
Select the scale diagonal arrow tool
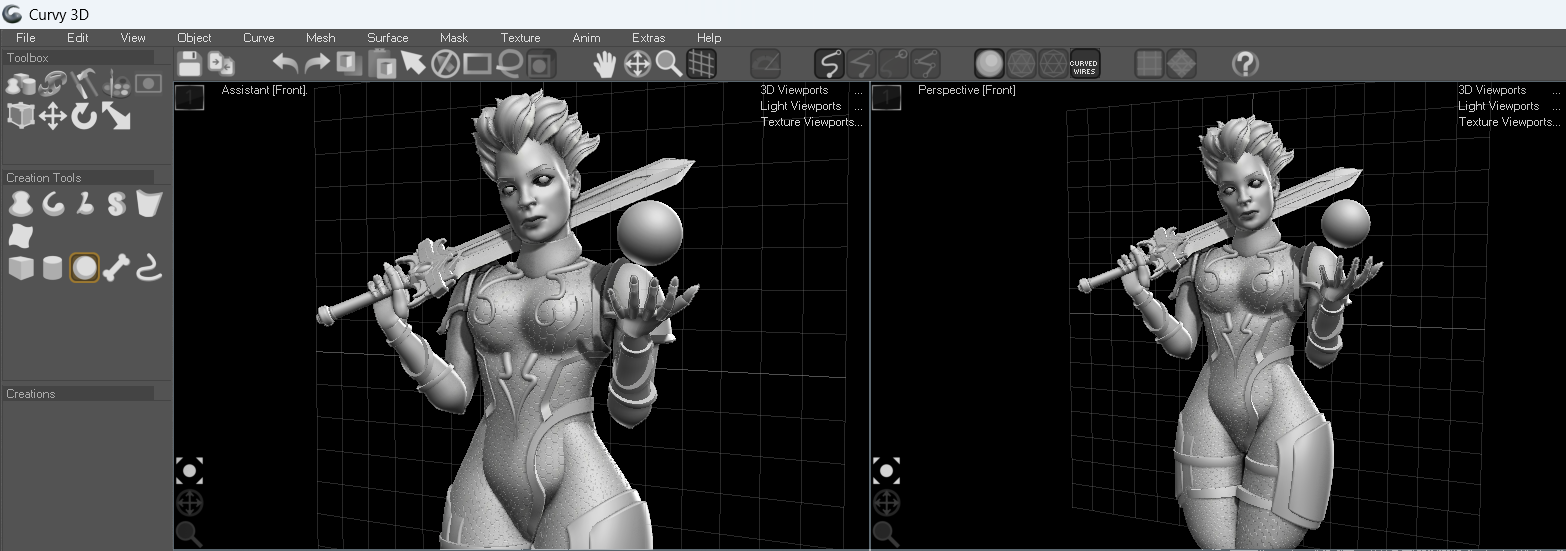(116, 116)
